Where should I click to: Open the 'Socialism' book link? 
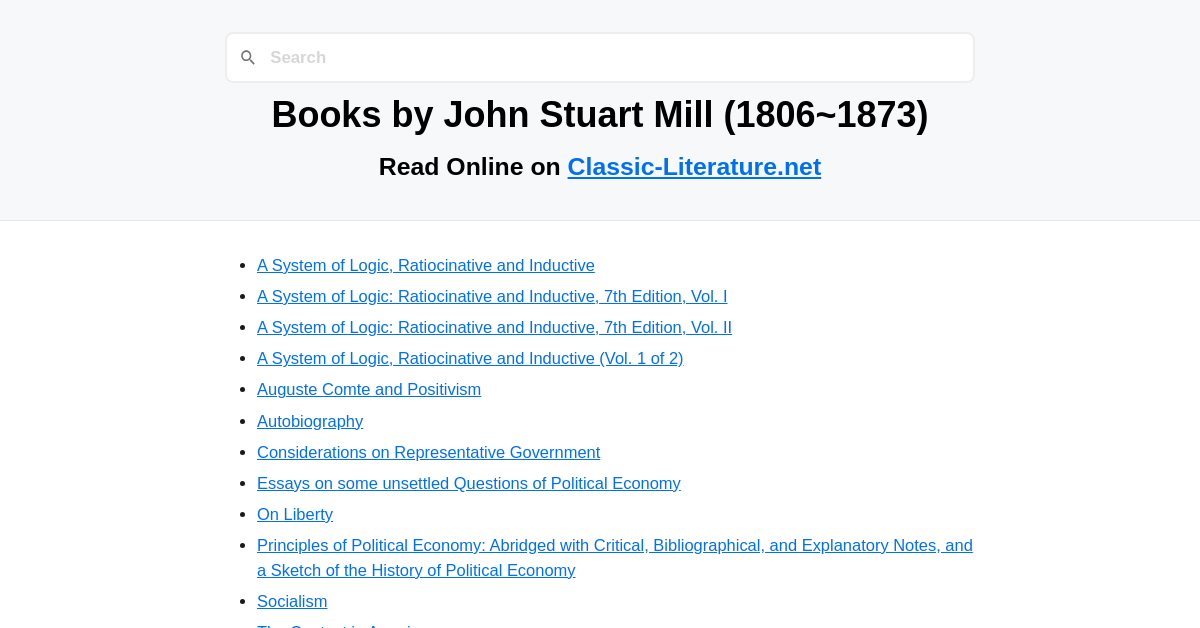(x=292, y=601)
